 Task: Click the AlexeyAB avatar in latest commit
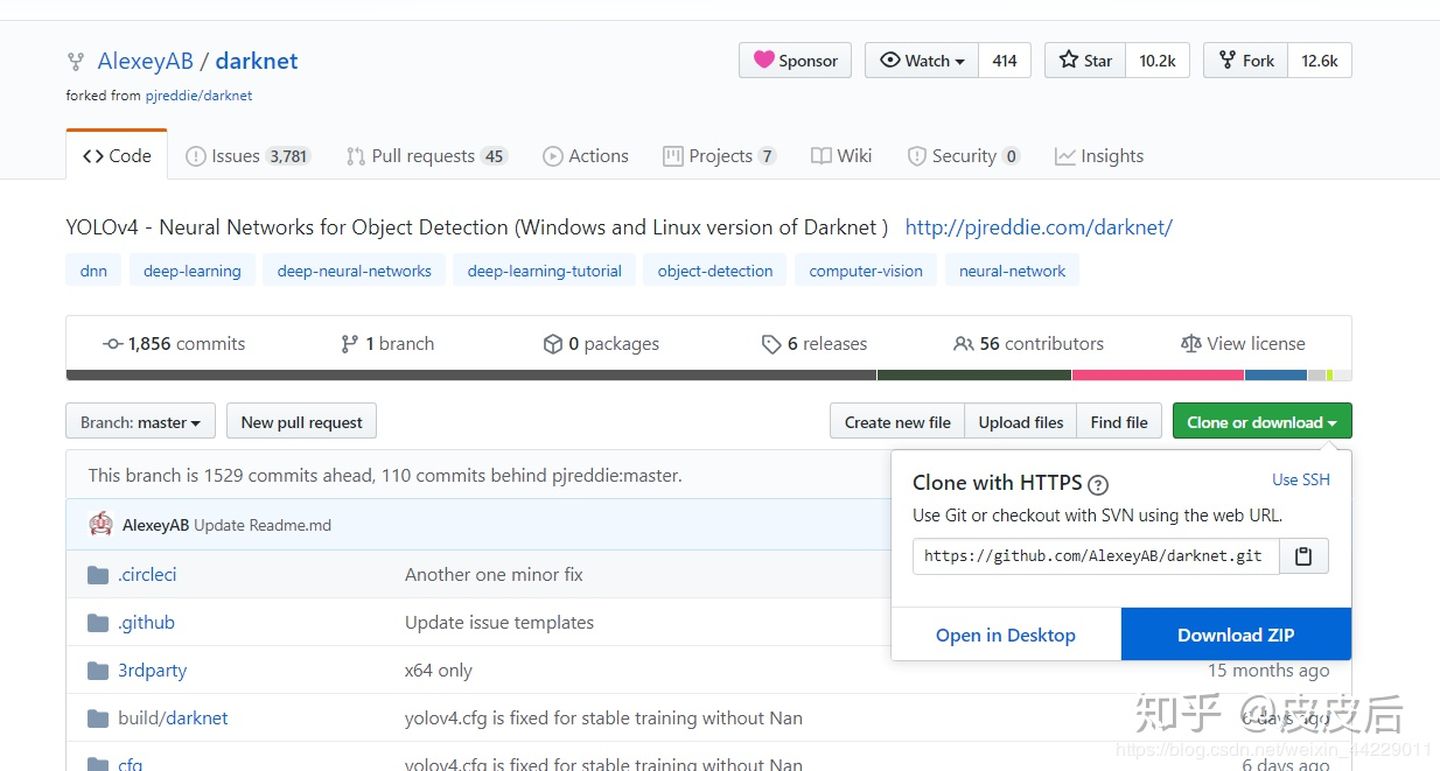tap(101, 524)
